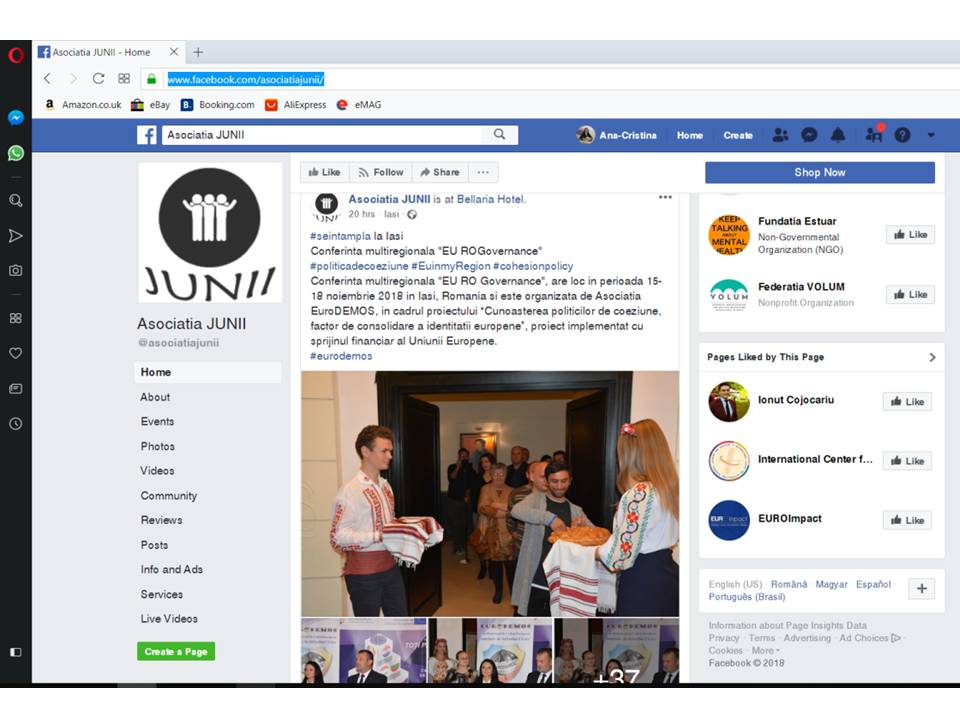Viewport: 960px width, 720px height.
Task: Click the Facebook logo
Action: click(x=146, y=135)
